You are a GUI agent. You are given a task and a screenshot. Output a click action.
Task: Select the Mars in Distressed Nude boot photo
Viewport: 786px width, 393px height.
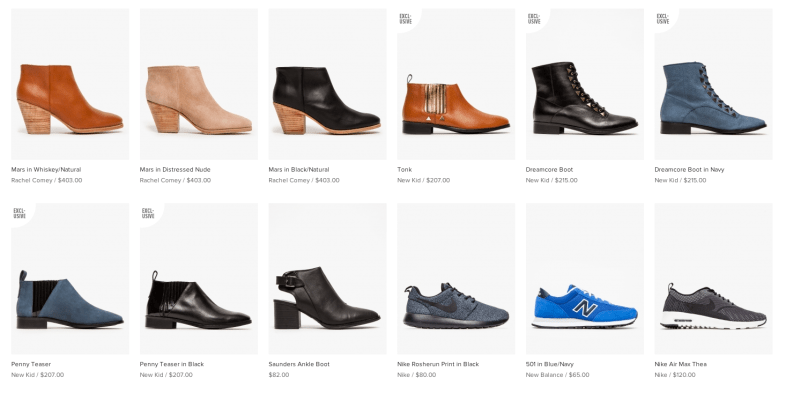click(x=199, y=84)
